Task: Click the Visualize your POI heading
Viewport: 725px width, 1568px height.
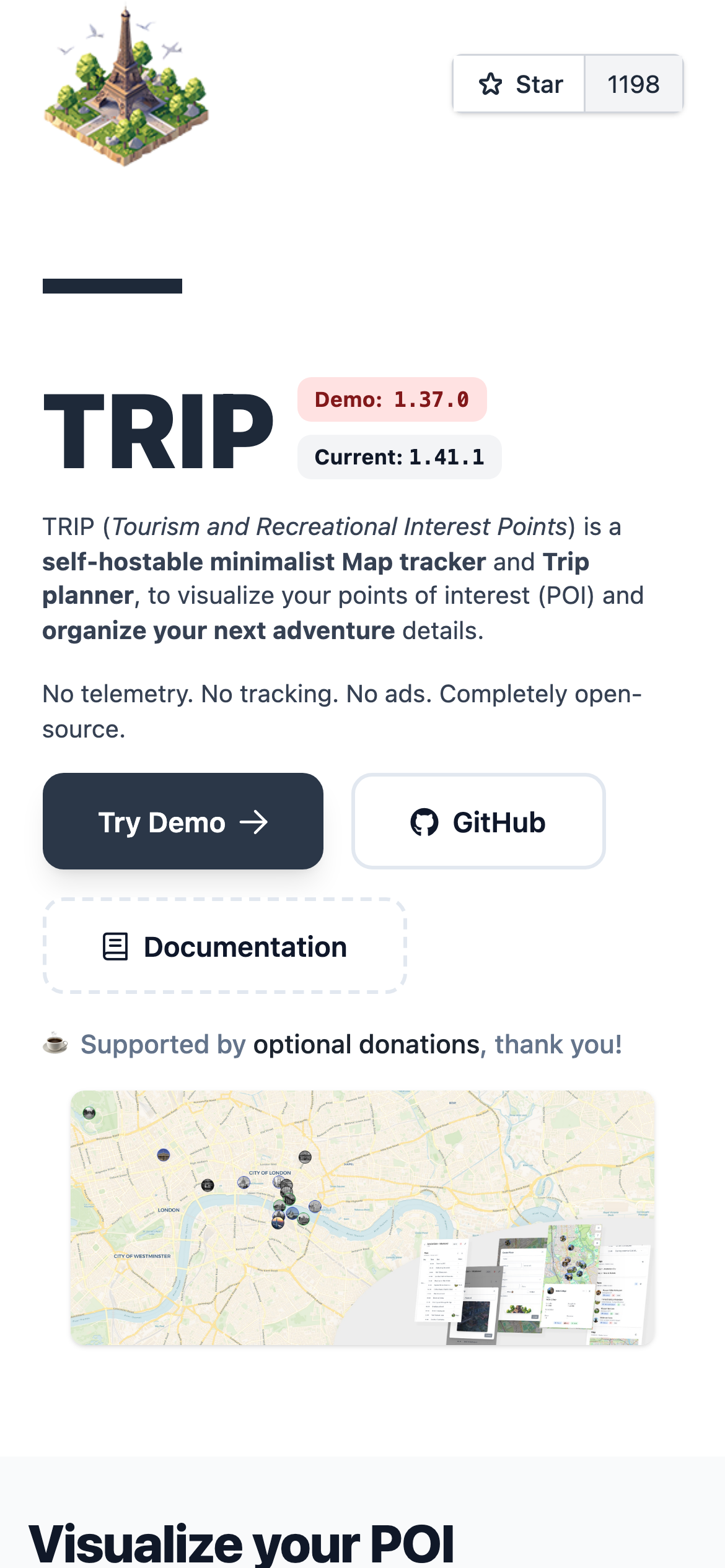Action: point(242,1542)
